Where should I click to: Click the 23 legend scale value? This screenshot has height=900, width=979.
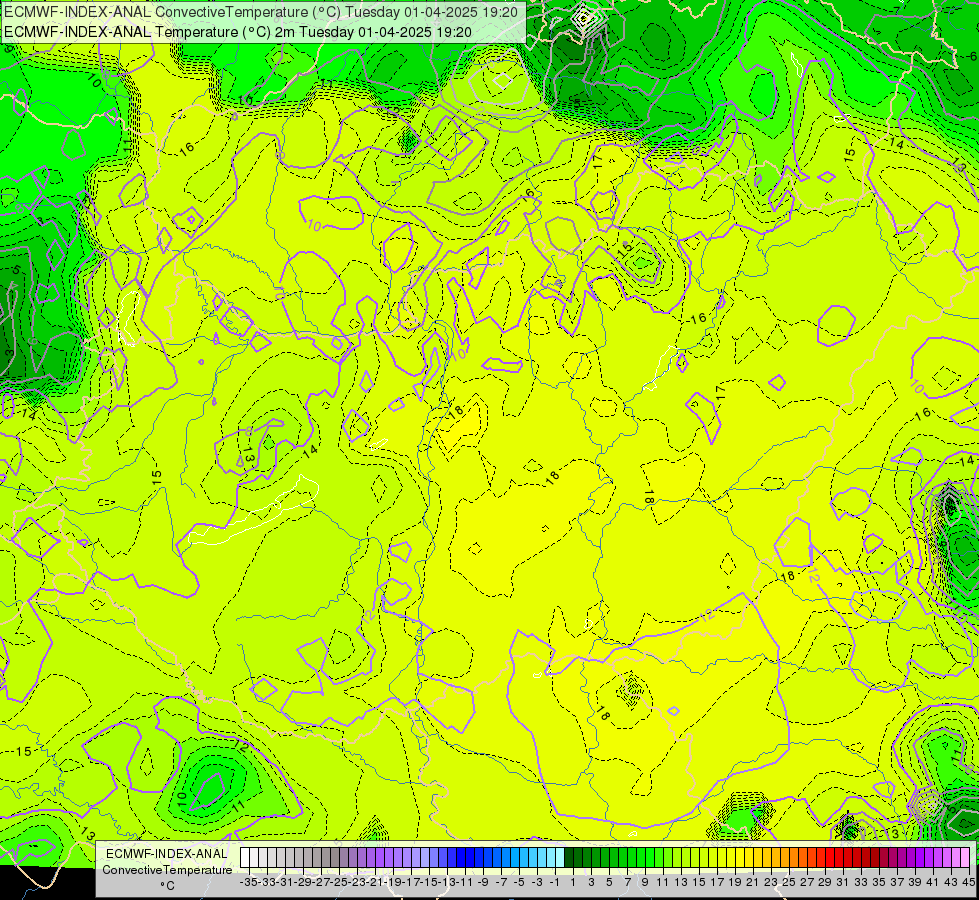pos(770,882)
